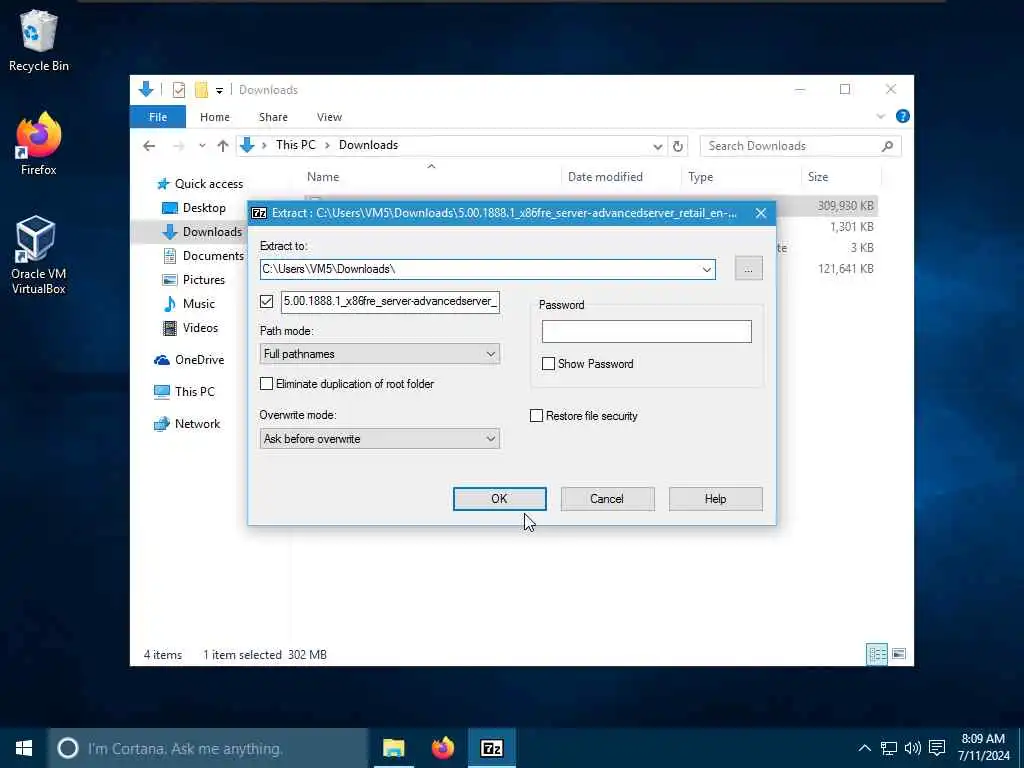1024x768 pixels.
Task: Open the File tab in Explorer
Action: pos(158,117)
